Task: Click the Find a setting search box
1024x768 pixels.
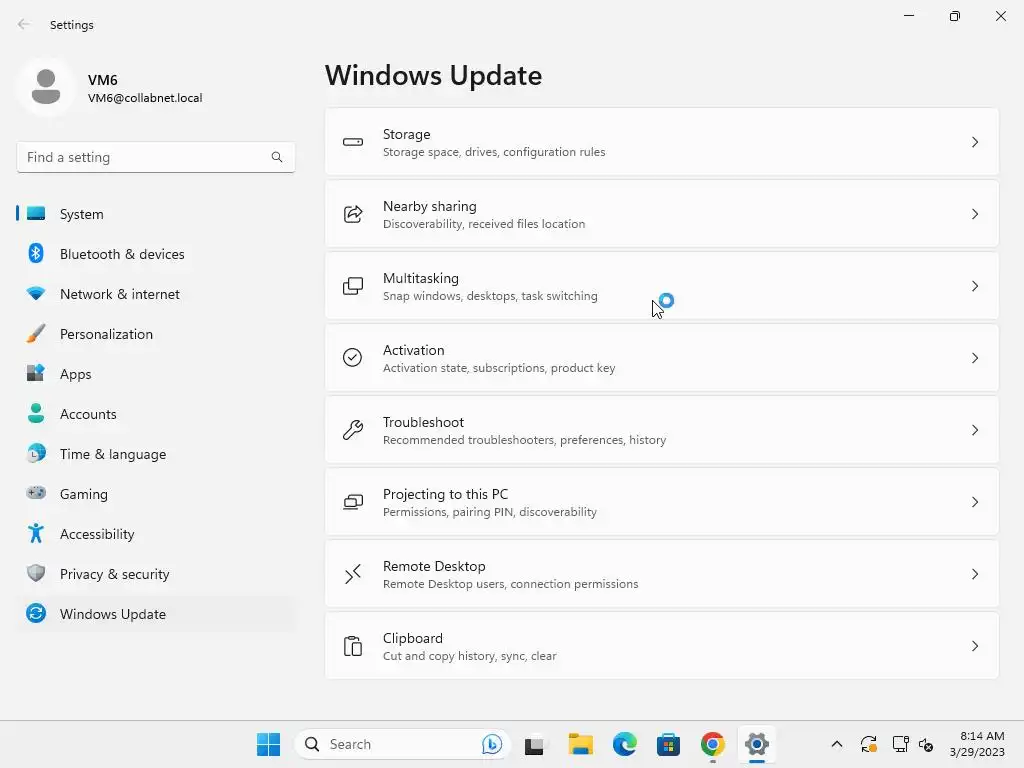Action: (x=155, y=157)
